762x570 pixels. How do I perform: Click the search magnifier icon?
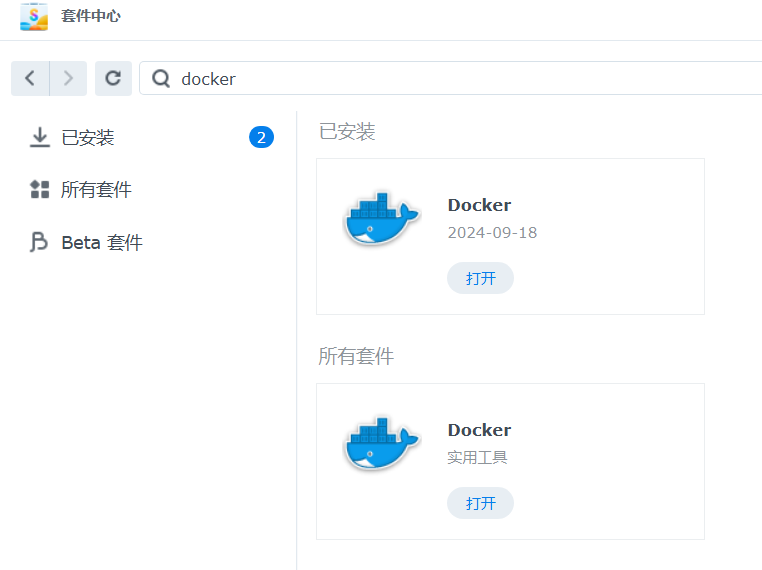coord(161,78)
